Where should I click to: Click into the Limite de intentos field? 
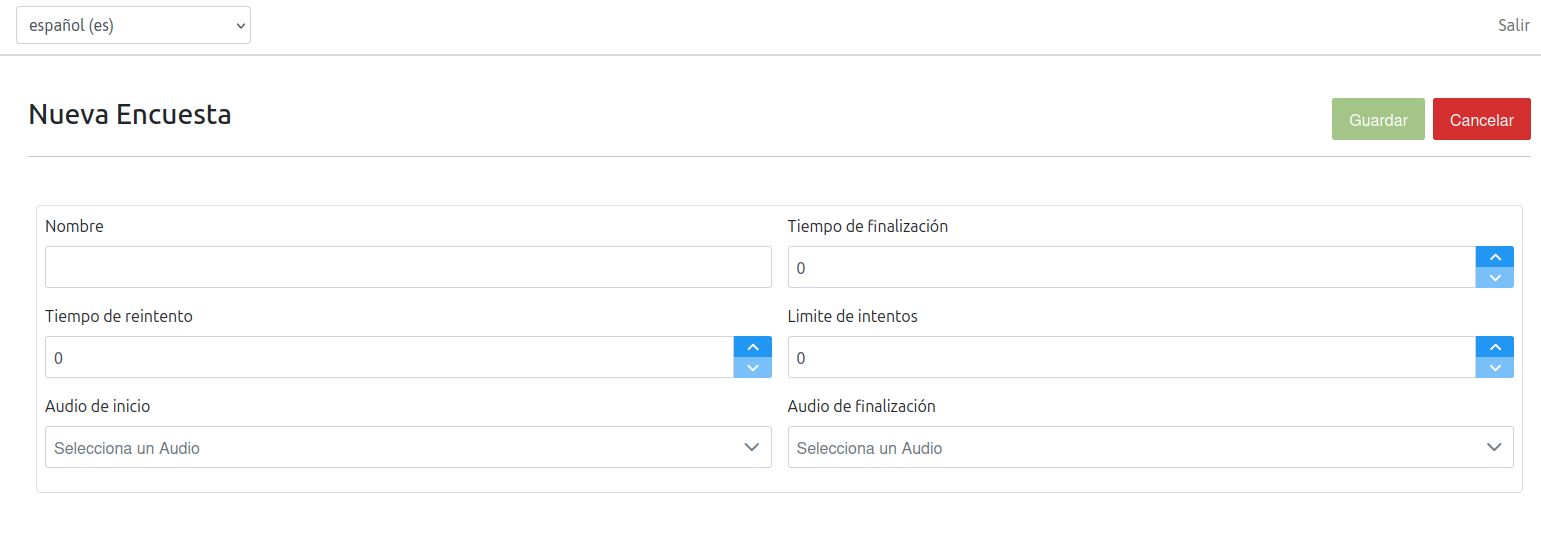1130,358
